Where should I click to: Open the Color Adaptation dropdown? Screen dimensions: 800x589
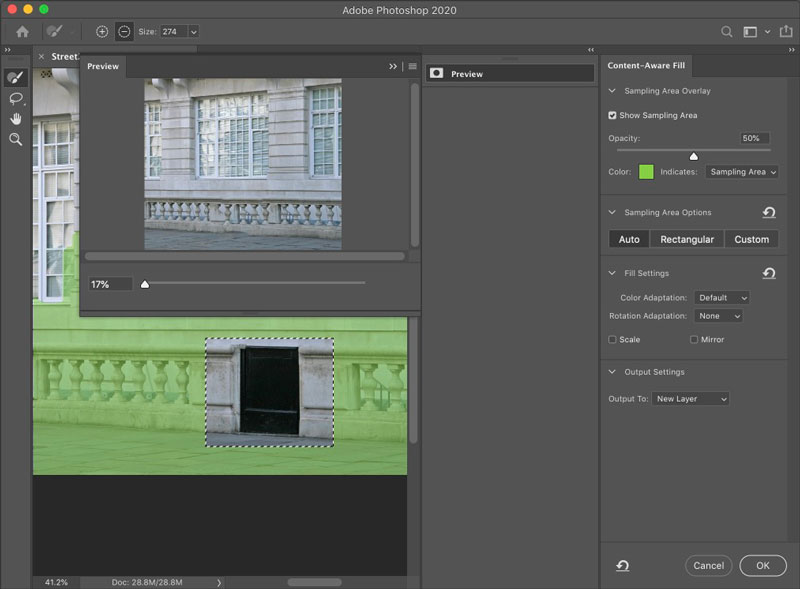click(x=722, y=298)
